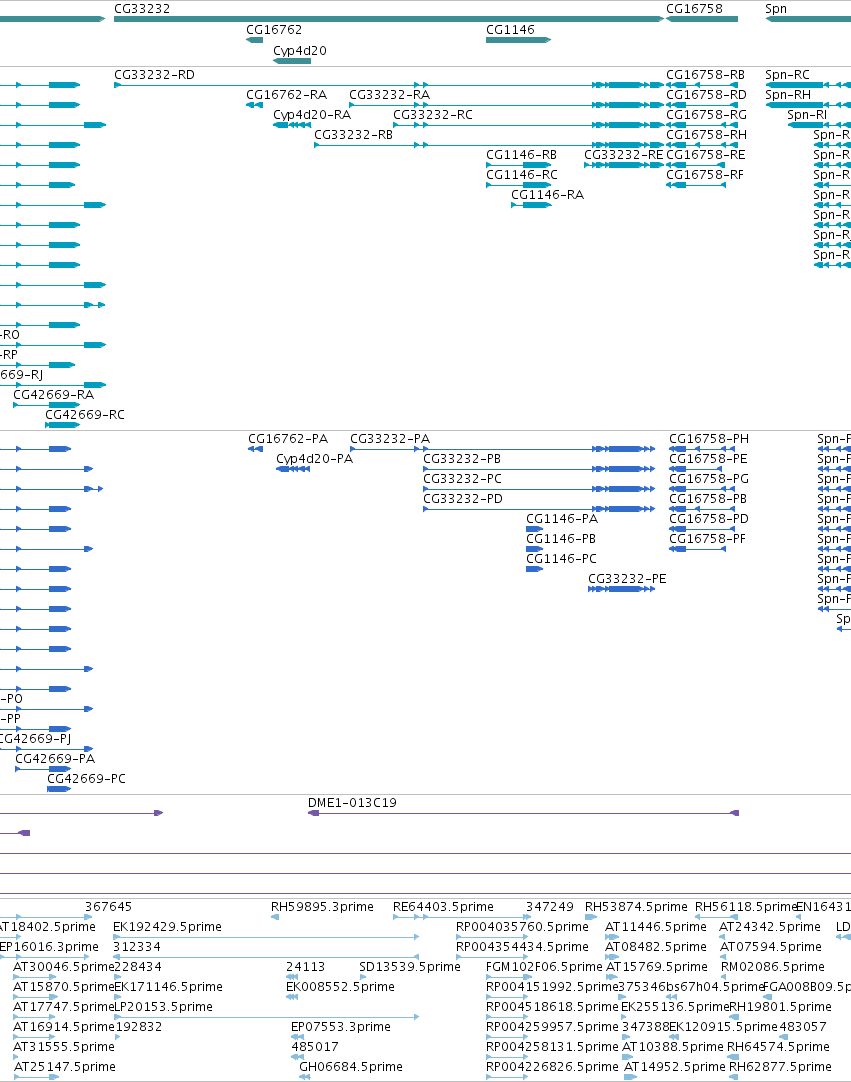Click transcript CG16758-RE

pos(696,165)
